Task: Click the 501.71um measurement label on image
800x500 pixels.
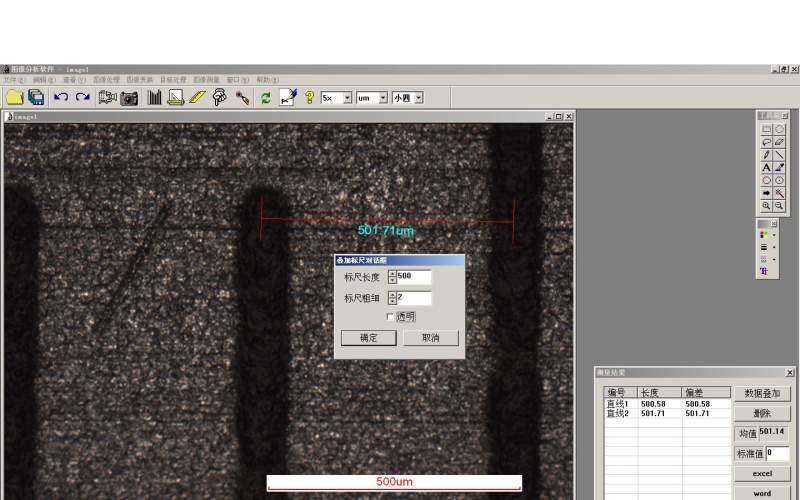Action: coord(386,231)
